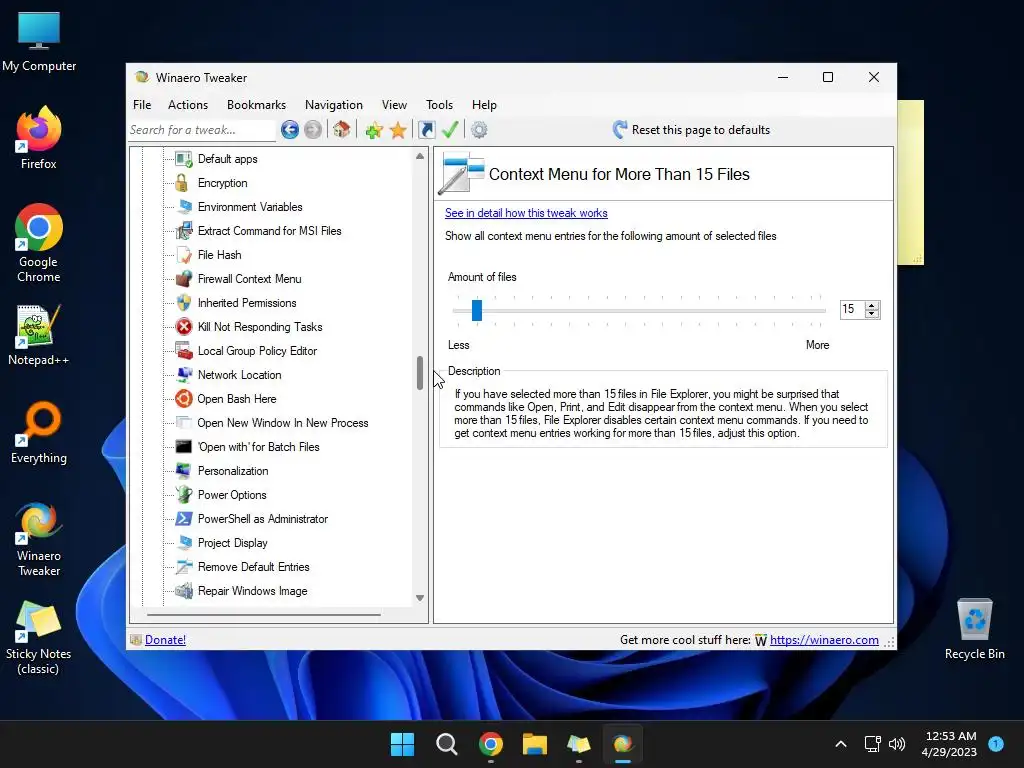Add bookmark with green plus star icon
Image resolution: width=1024 pixels, height=768 pixels.
pyautogui.click(x=374, y=130)
